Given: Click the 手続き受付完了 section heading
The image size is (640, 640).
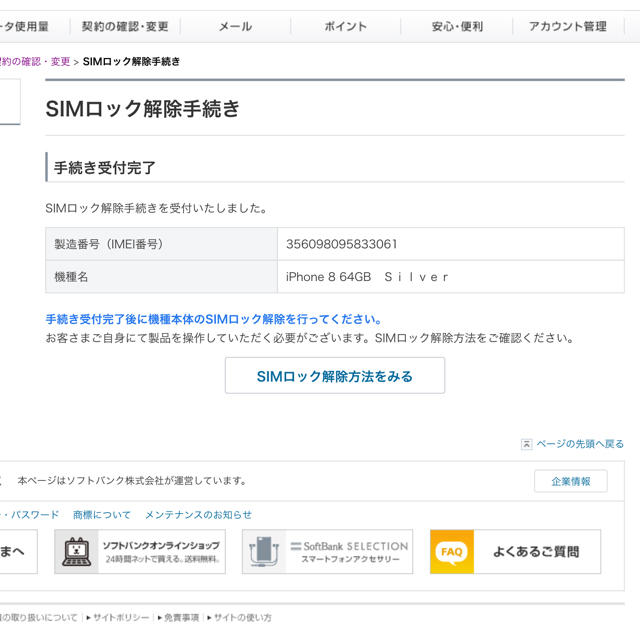Looking at the screenshot, I should (x=104, y=167).
